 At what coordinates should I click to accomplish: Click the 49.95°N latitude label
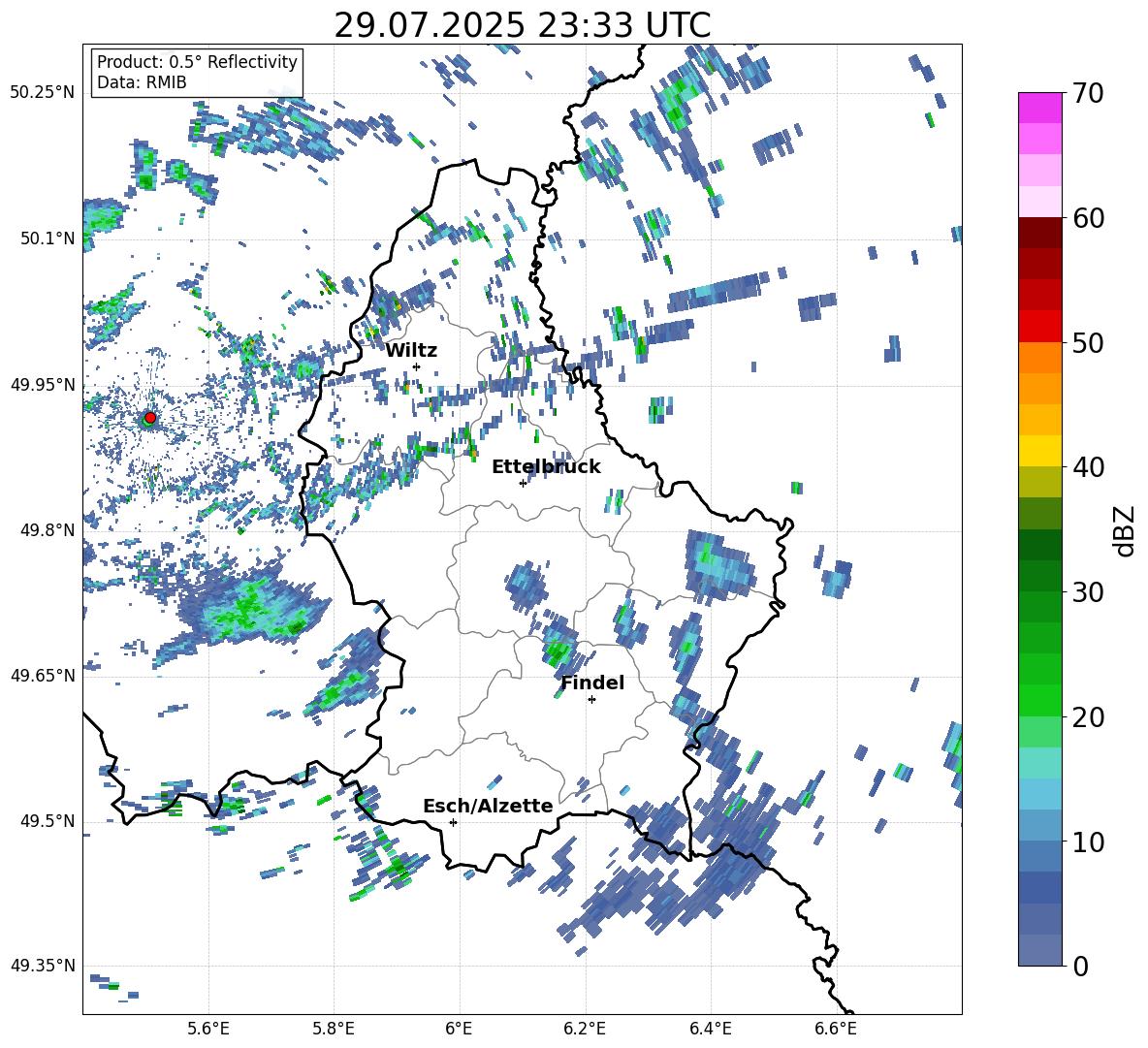click(43, 384)
